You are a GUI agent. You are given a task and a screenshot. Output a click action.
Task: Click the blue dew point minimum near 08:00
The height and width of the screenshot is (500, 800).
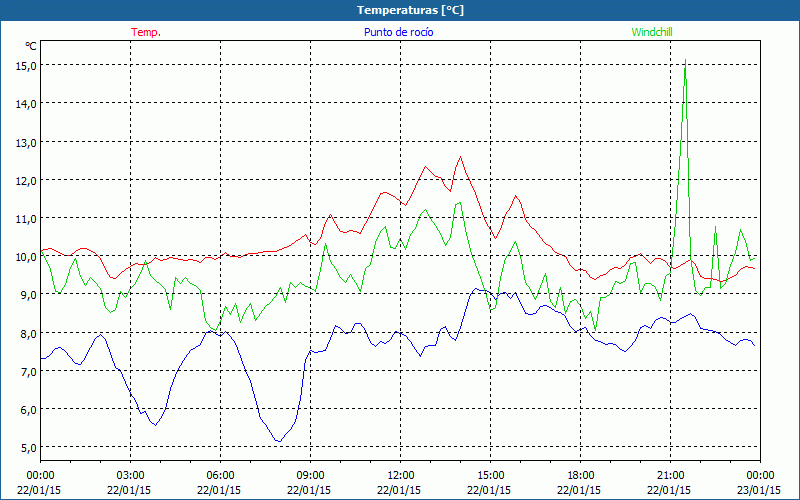click(x=279, y=441)
